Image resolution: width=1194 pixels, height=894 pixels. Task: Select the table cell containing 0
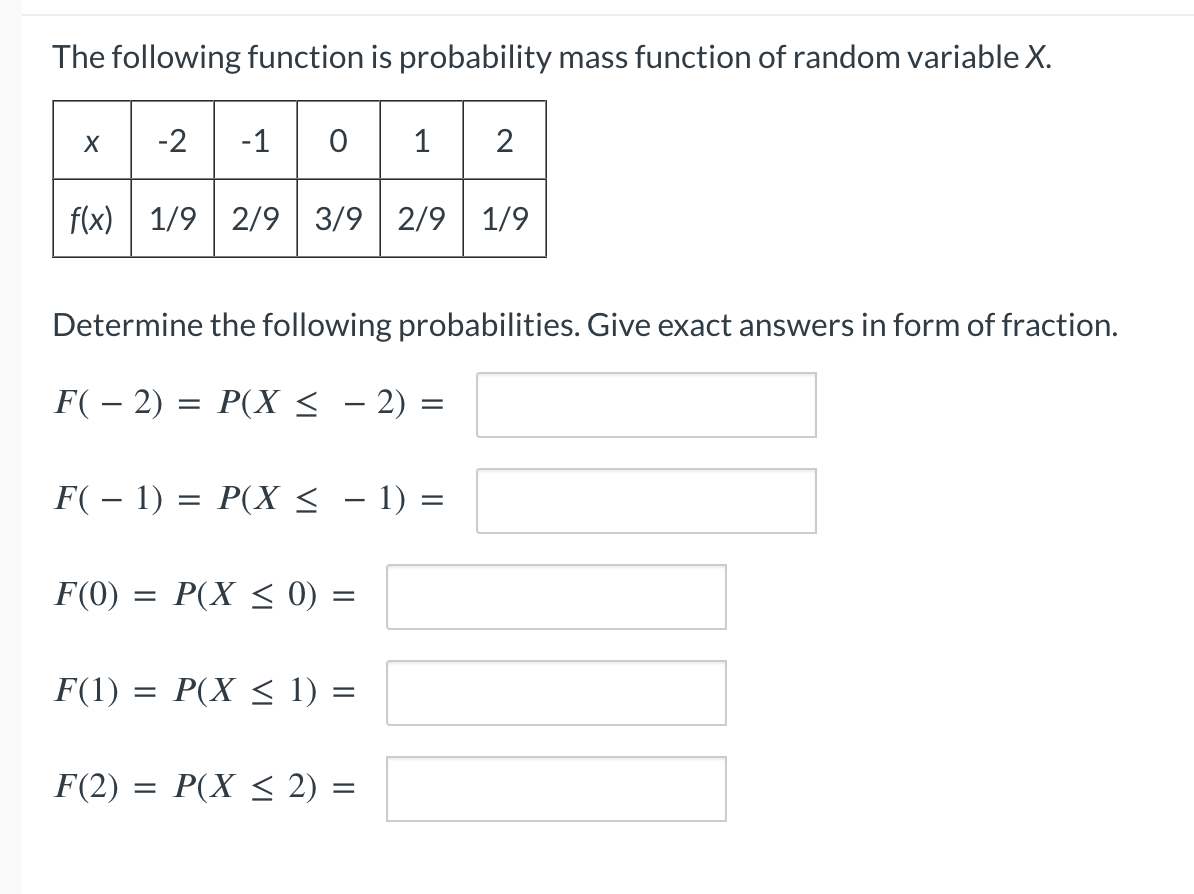click(x=337, y=142)
